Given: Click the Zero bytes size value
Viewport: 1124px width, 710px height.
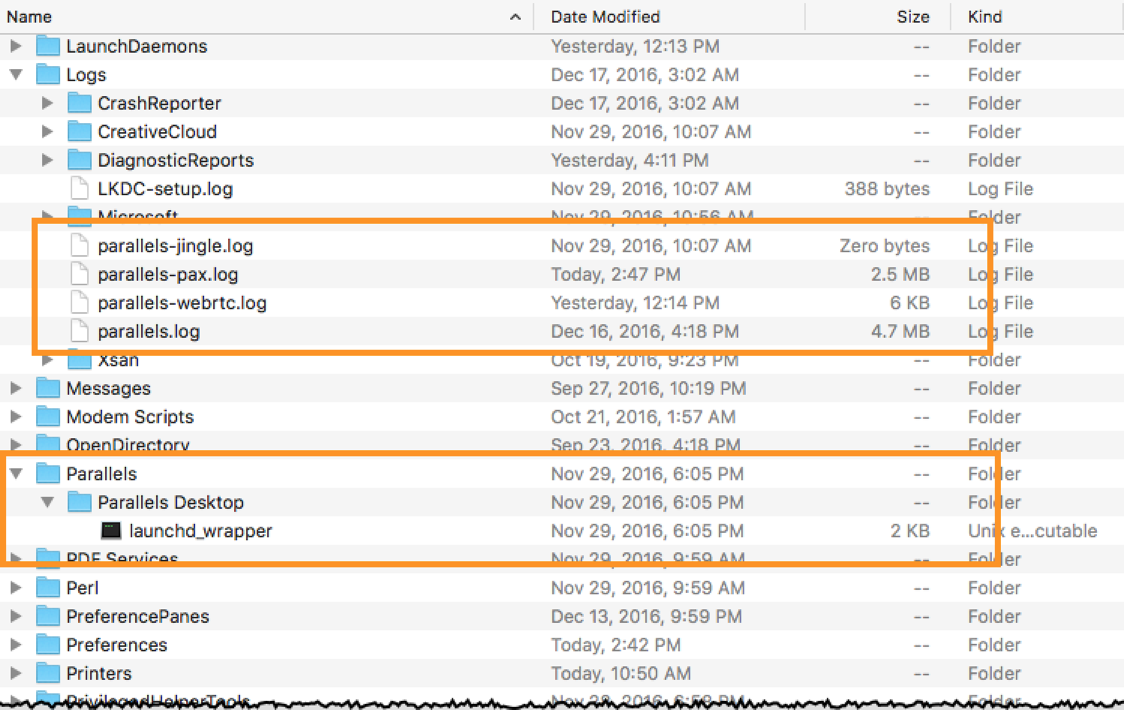Looking at the screenshot, I should click(x=885, y=246).
